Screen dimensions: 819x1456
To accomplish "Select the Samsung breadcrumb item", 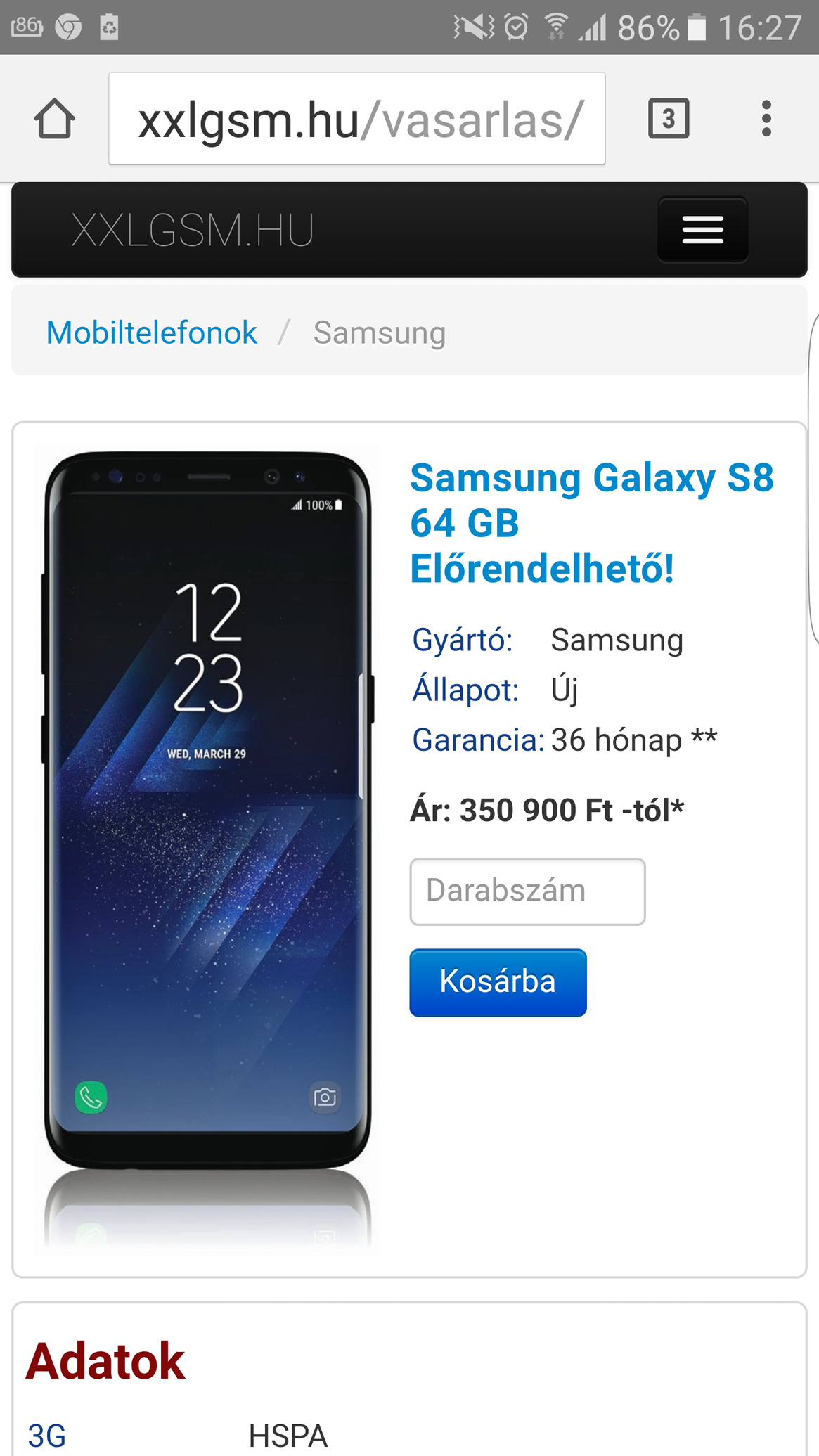I will tap(380, 333).
